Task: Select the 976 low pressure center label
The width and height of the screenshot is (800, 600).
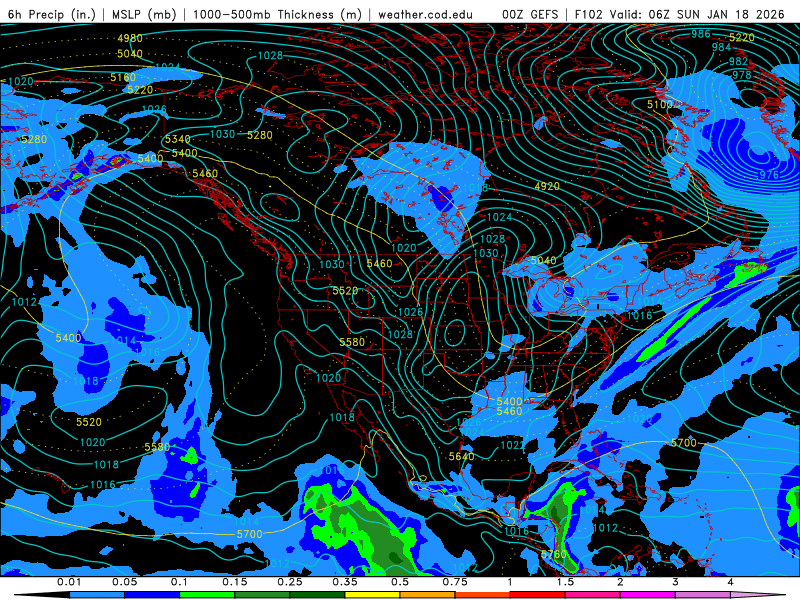Action: pos(769,175)
